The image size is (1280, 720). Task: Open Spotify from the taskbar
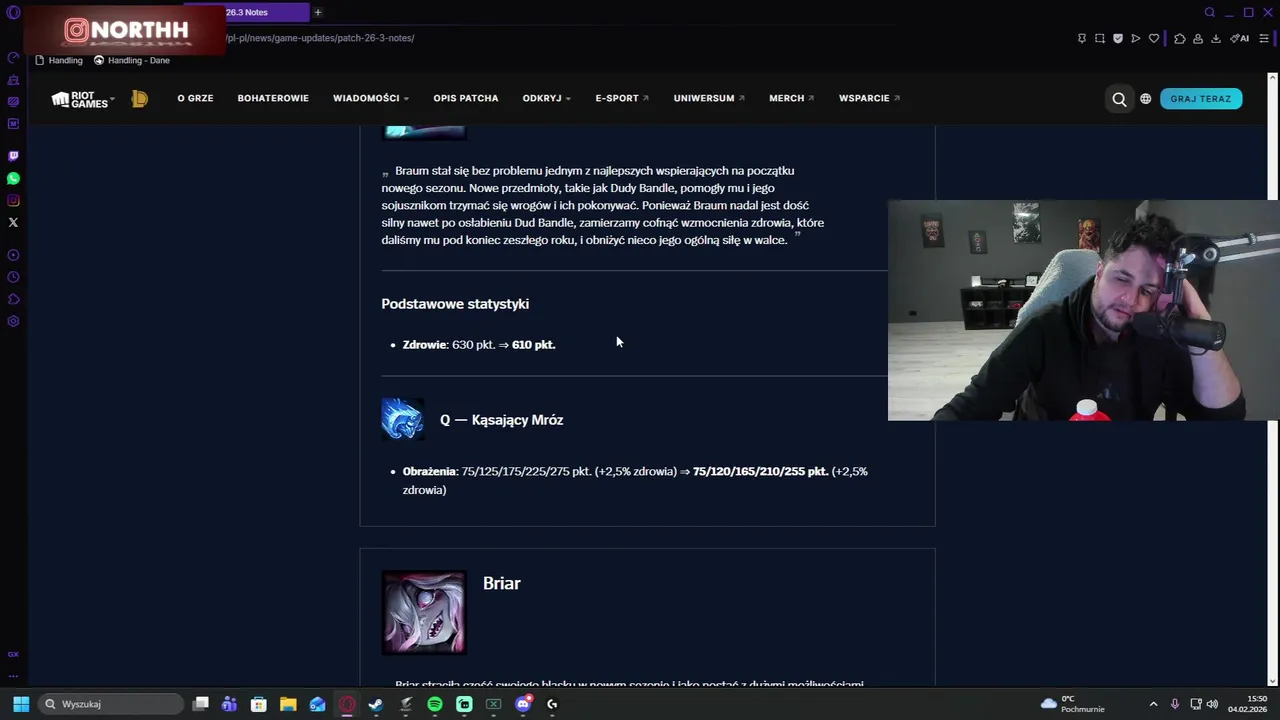click(x=435, y=704)
